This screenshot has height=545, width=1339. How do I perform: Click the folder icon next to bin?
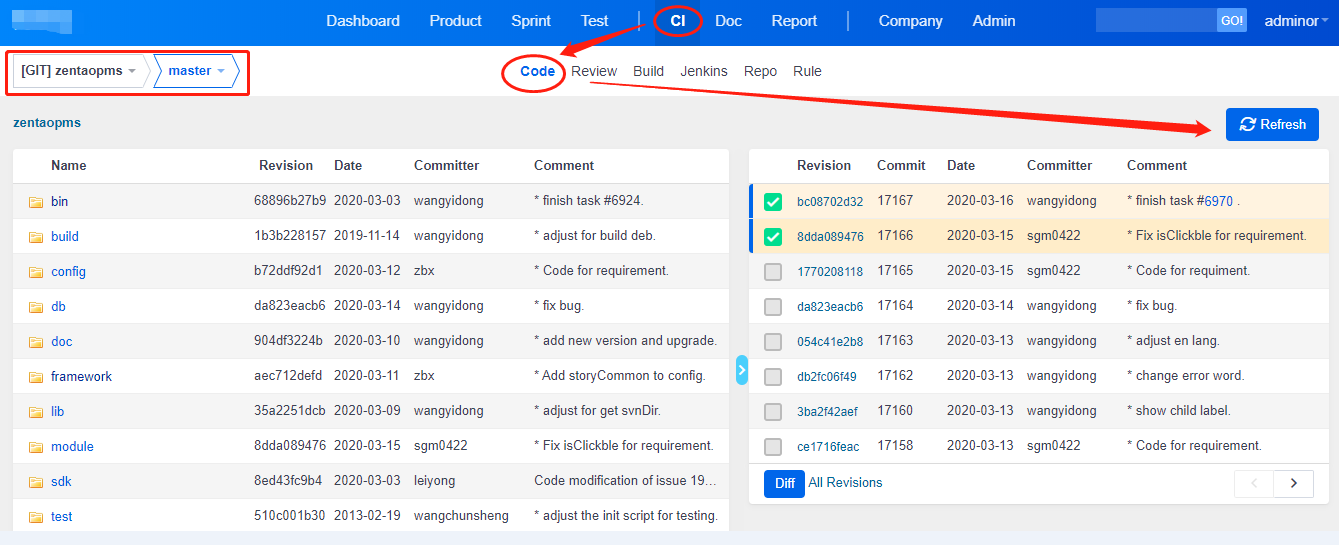click(36, 202)
